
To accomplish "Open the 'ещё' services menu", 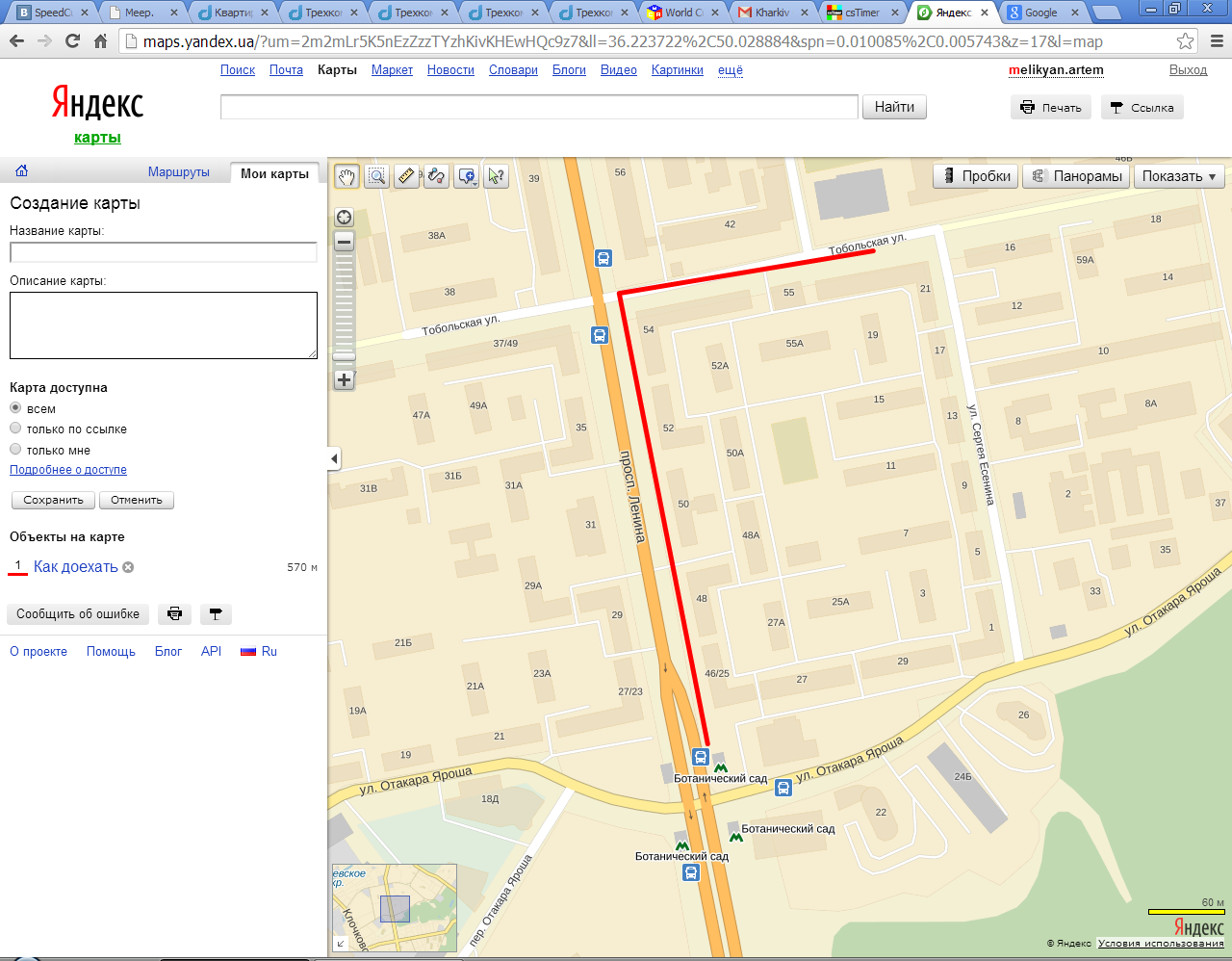I will (x=731, y=70).
